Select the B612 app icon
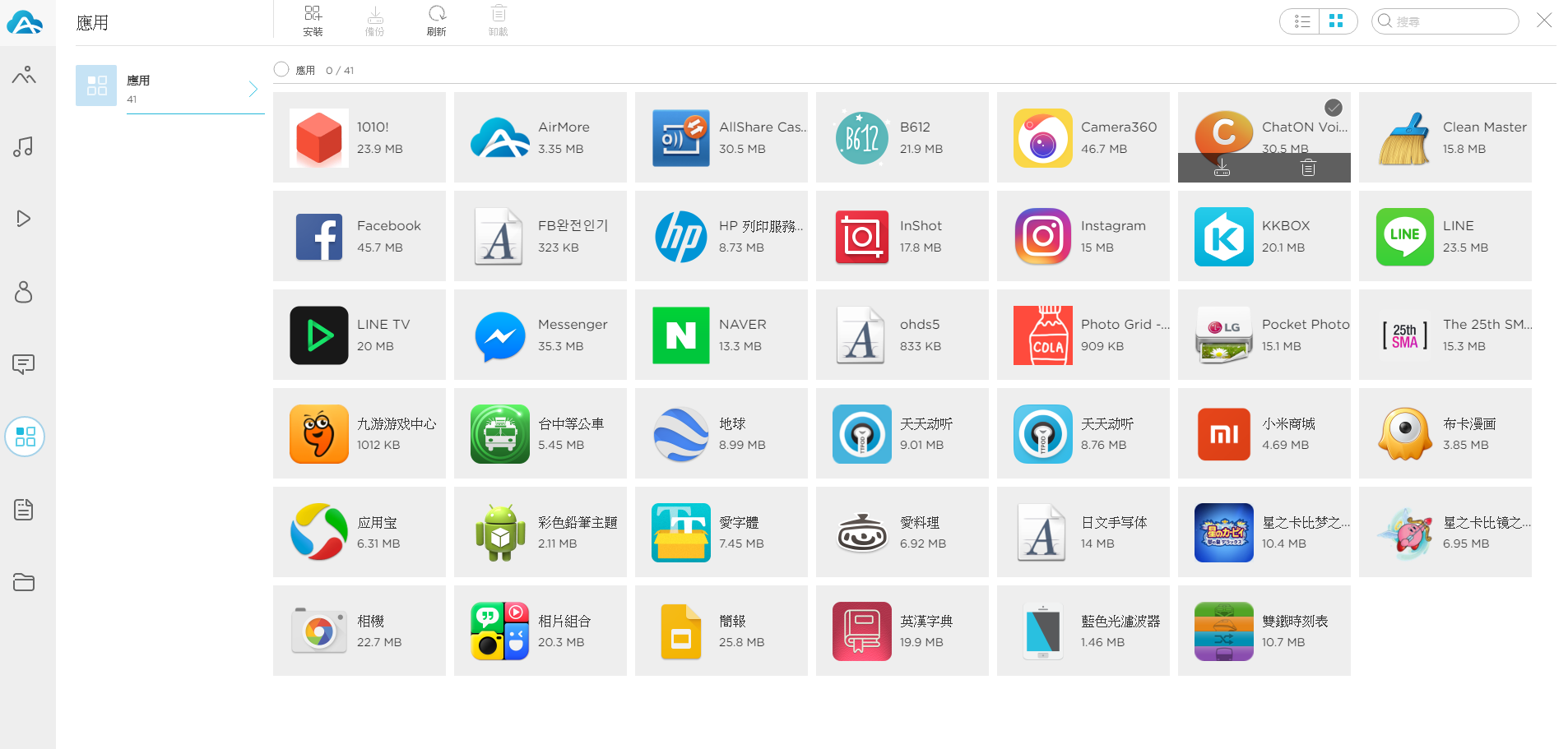This screenshot has height=749, width=1568. pos(862,138)
